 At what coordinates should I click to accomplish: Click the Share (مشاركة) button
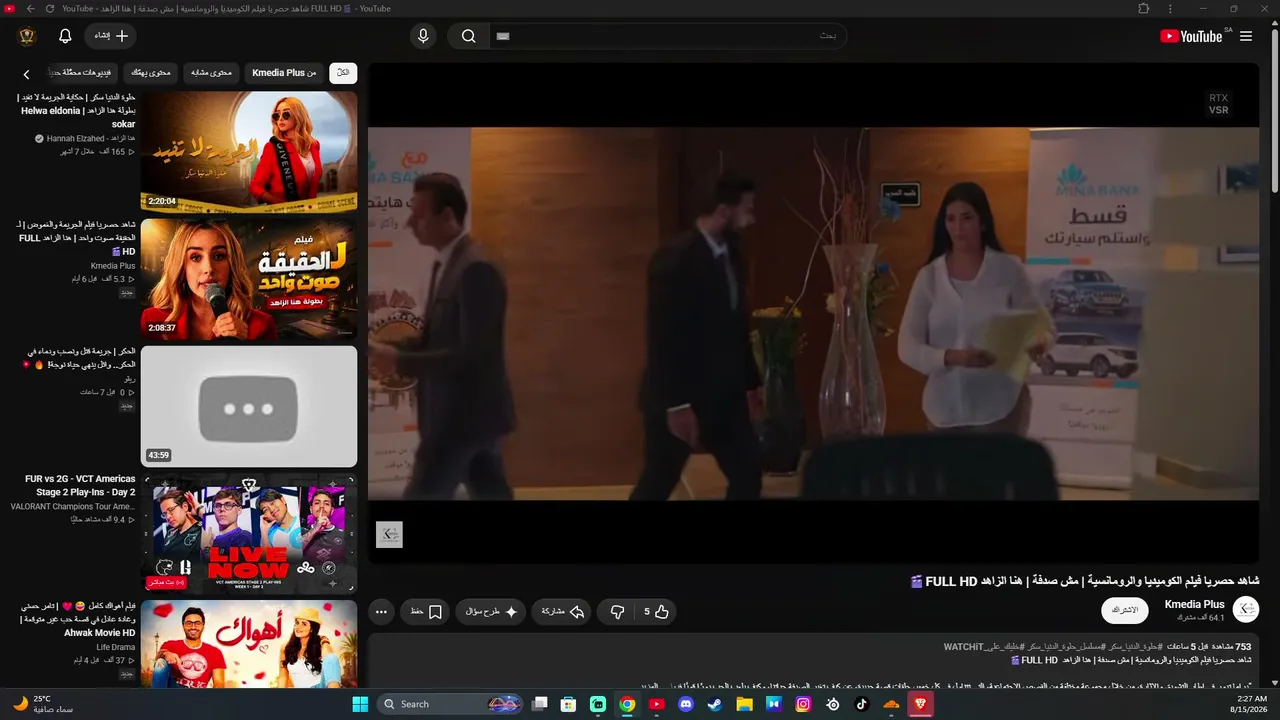point(563,612)
